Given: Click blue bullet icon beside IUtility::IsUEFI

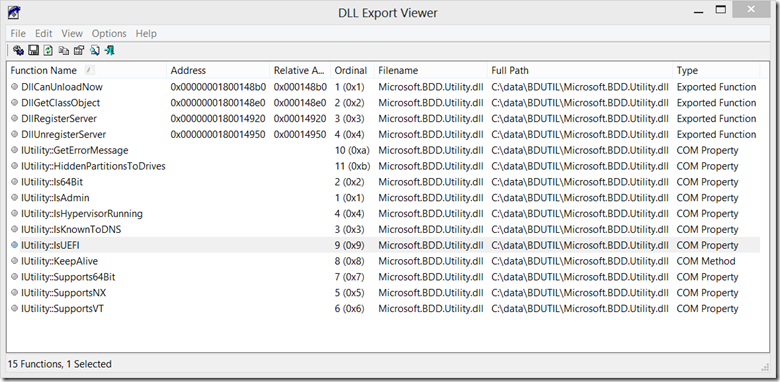Looking at the screenshot, I should coord(14,245).
